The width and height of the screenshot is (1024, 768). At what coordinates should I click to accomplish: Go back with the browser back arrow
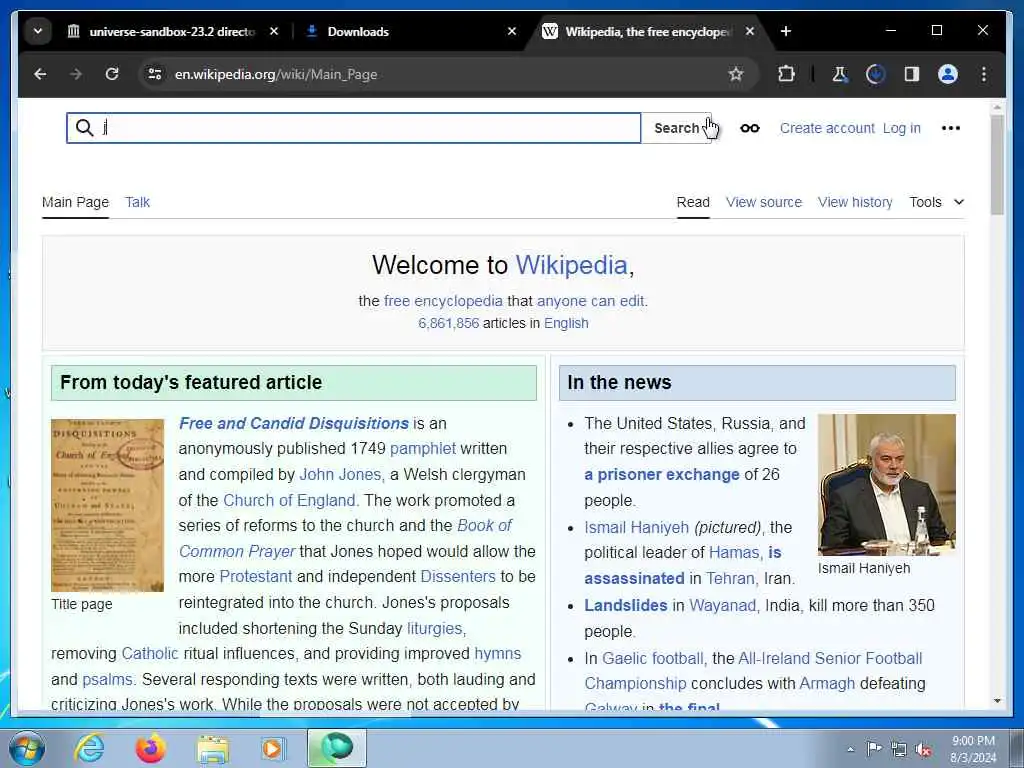tap(40, 74)
